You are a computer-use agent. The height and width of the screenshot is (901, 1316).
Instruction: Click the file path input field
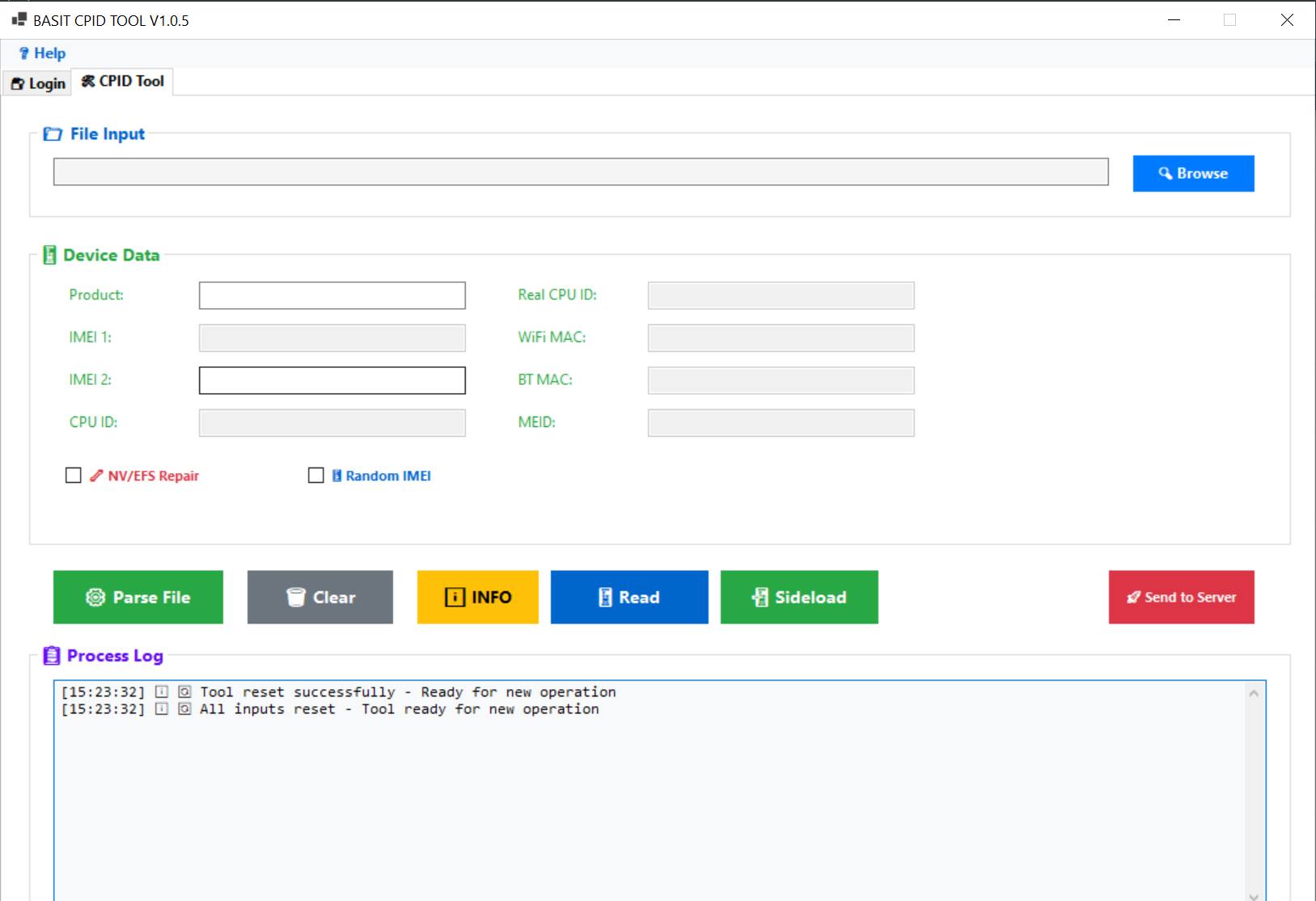[581, 171]
